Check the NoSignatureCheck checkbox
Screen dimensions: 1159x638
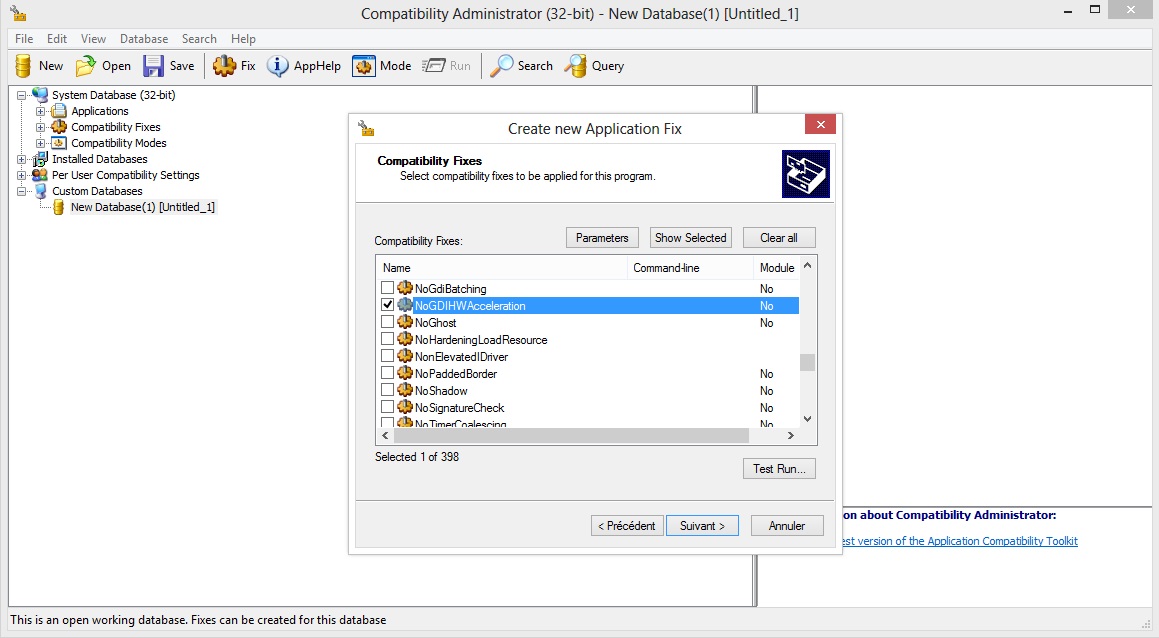(x=387, y=407)
